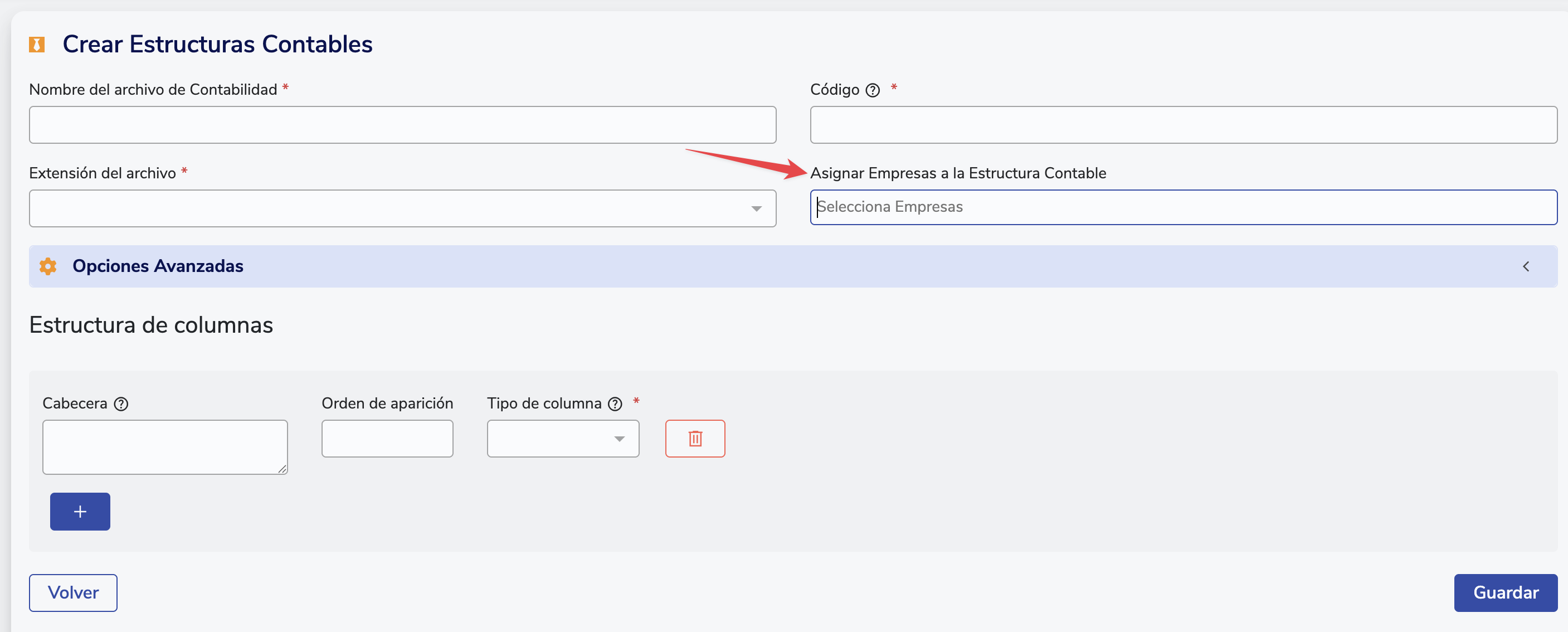Screen dimensions: 1568x632
Task: Add a new column with the plus button
Action: [x=80, y=512]
